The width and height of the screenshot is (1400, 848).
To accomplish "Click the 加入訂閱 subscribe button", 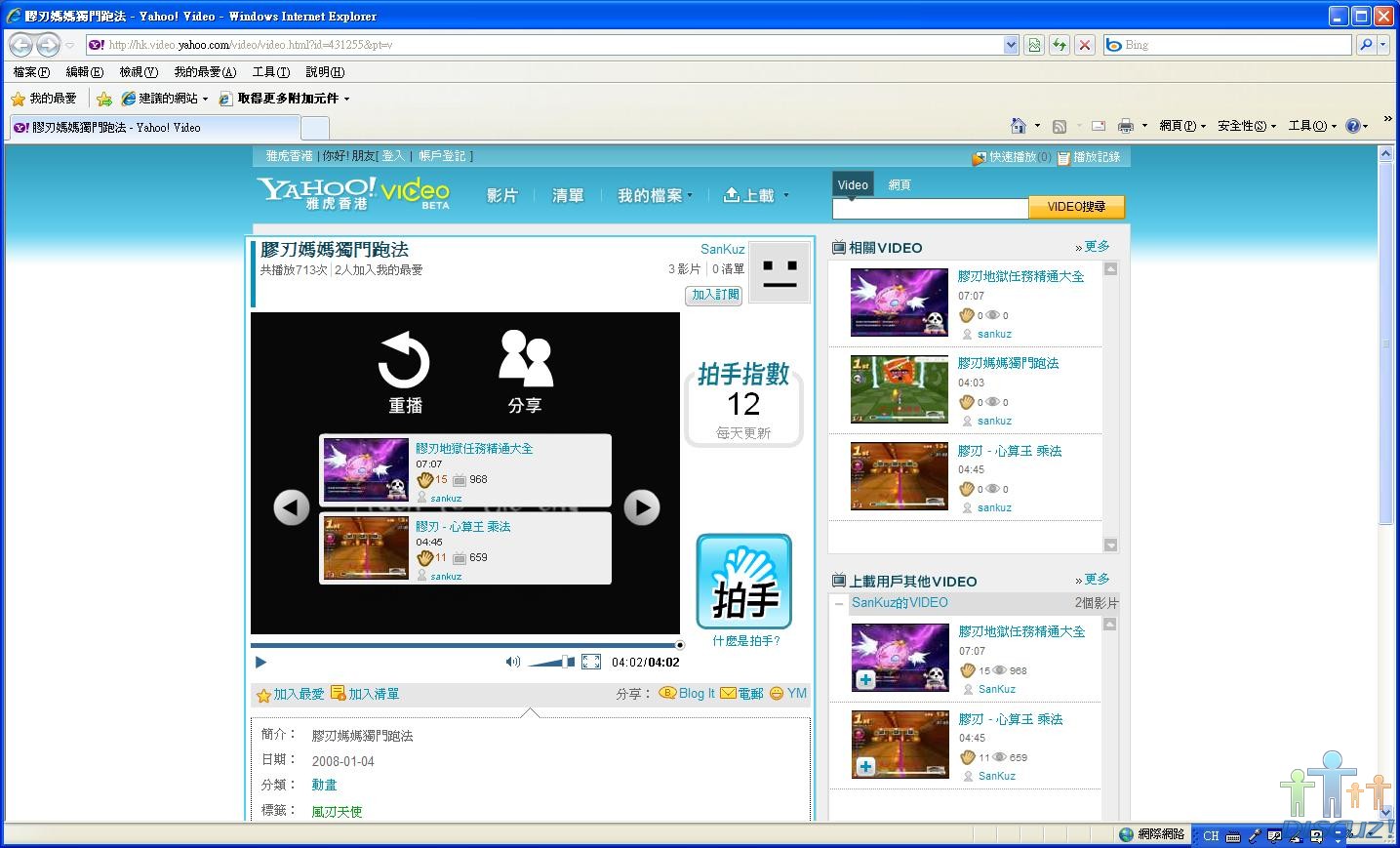I will [x=714, y=295].
